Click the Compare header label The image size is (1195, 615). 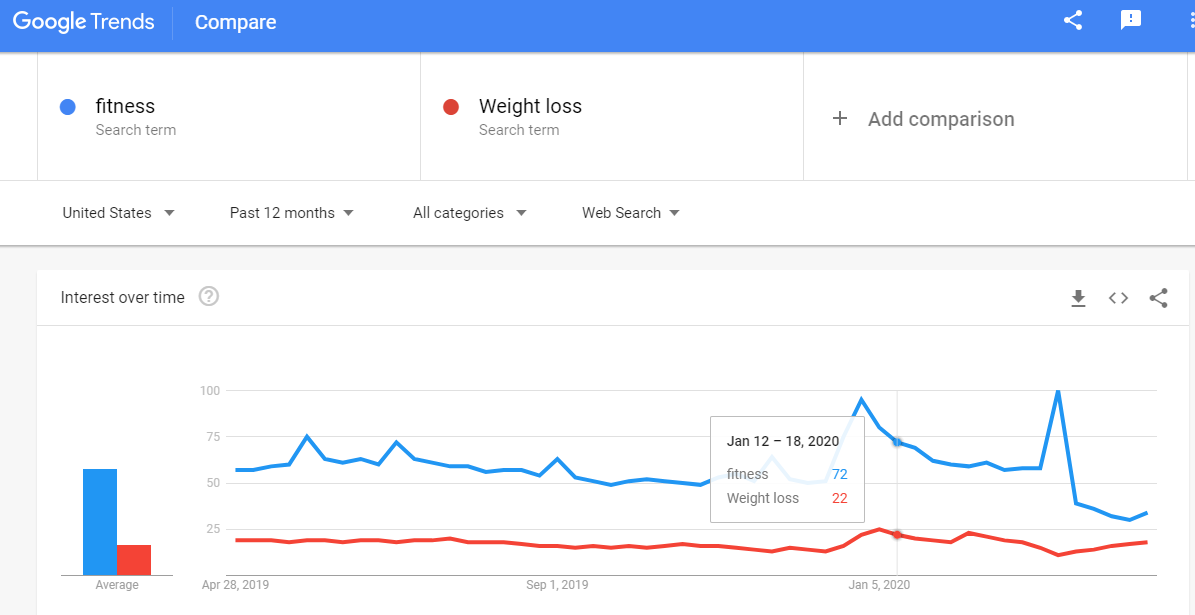click(x=235, y=22)
